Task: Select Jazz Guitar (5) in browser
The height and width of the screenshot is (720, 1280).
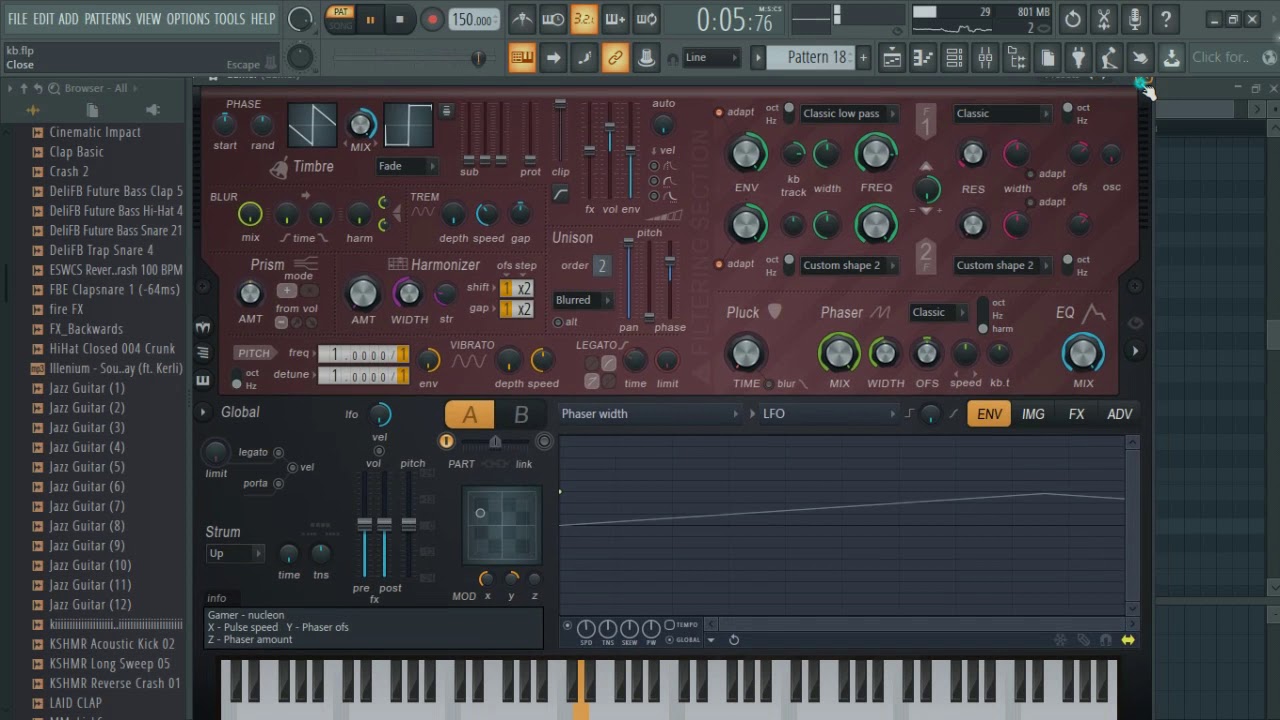Action: point(87,467)
